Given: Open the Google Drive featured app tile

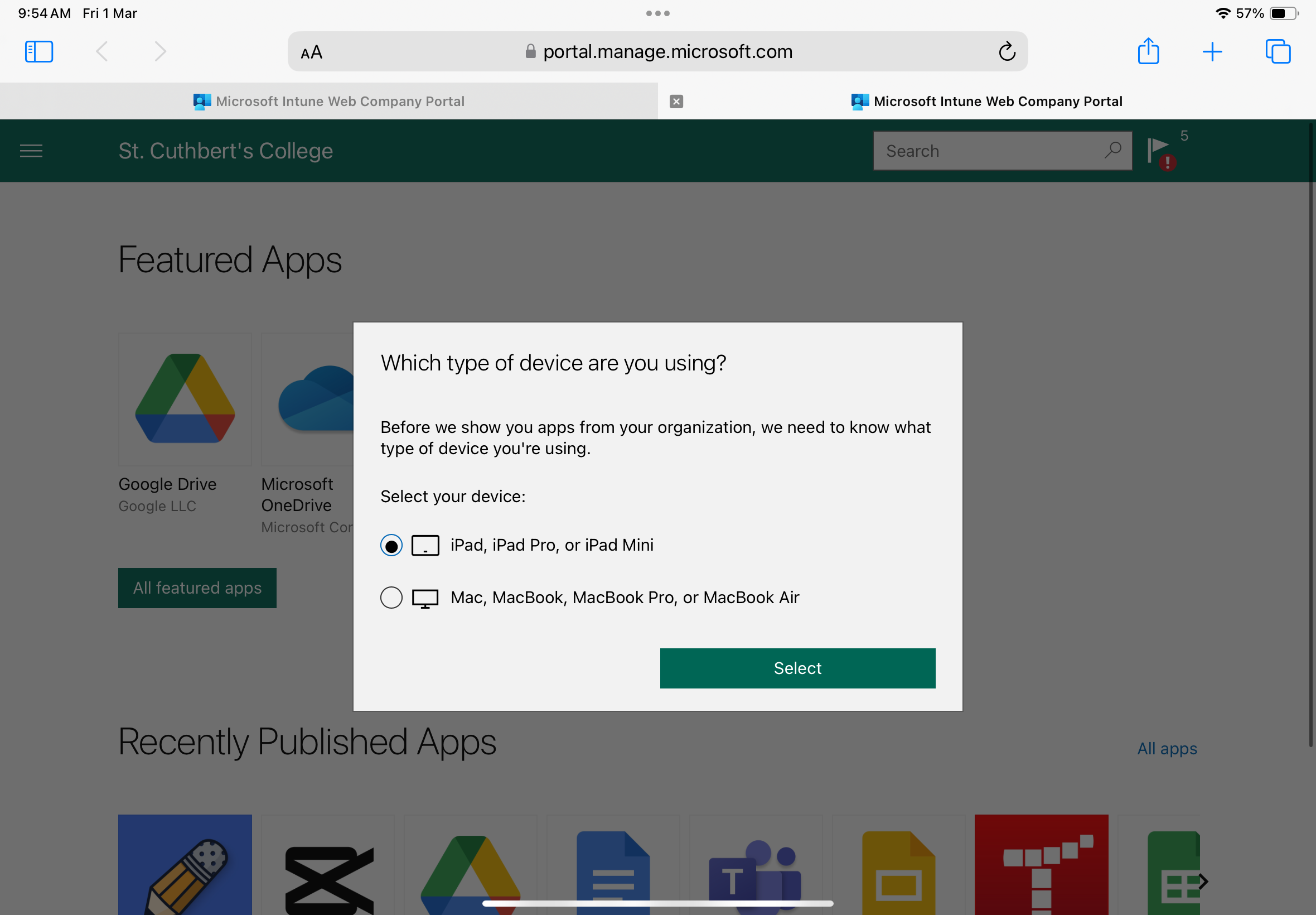Looking at the screenshot, I should pyautogui.click(x=185, y=399).
